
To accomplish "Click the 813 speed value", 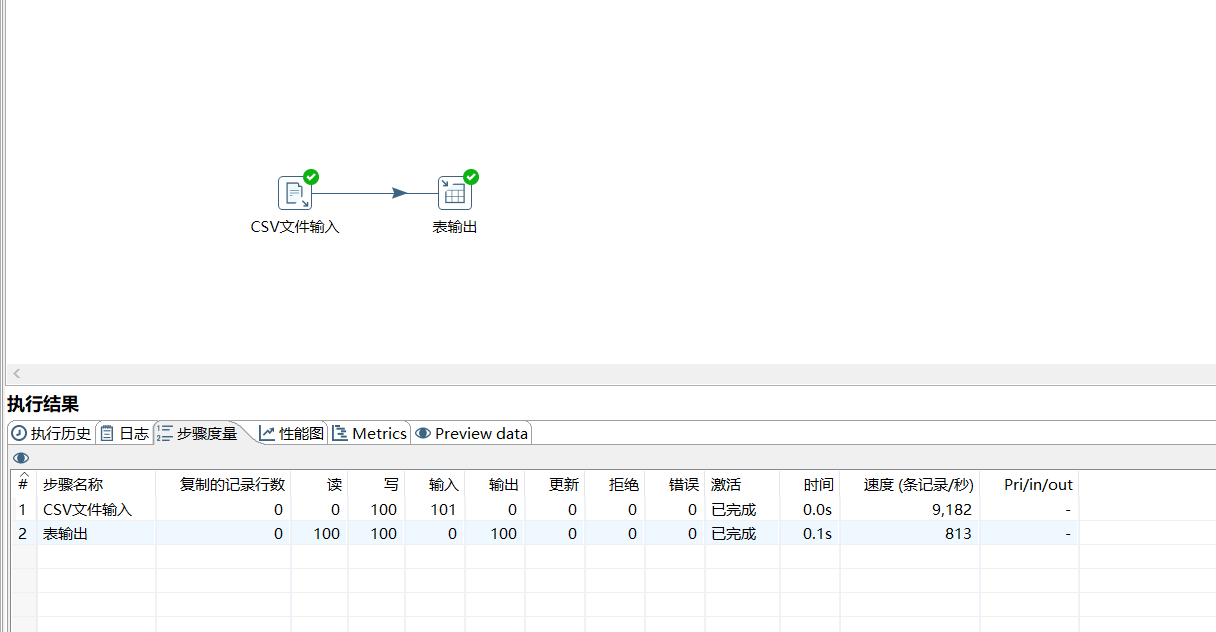I will (957, 533).
